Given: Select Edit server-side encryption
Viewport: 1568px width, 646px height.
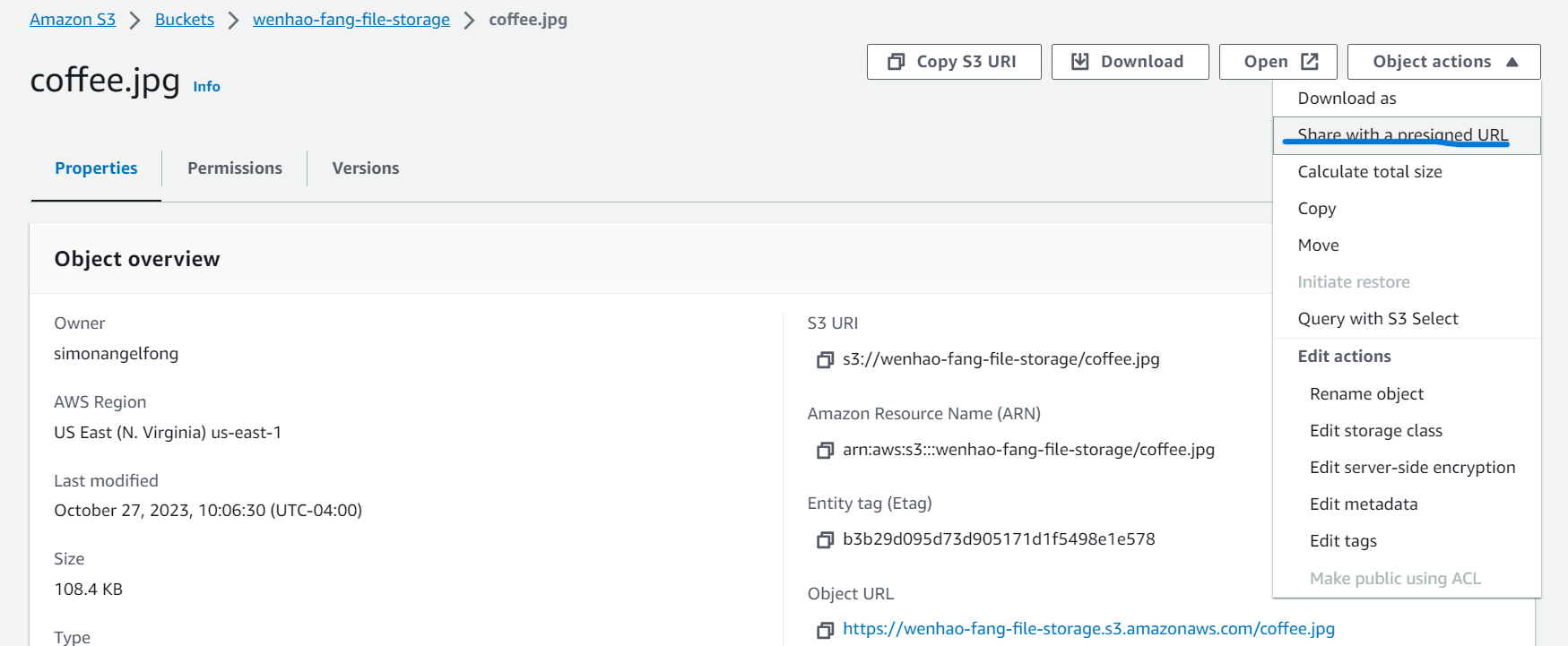Looking at the screenshot, I should point(1407,468).
